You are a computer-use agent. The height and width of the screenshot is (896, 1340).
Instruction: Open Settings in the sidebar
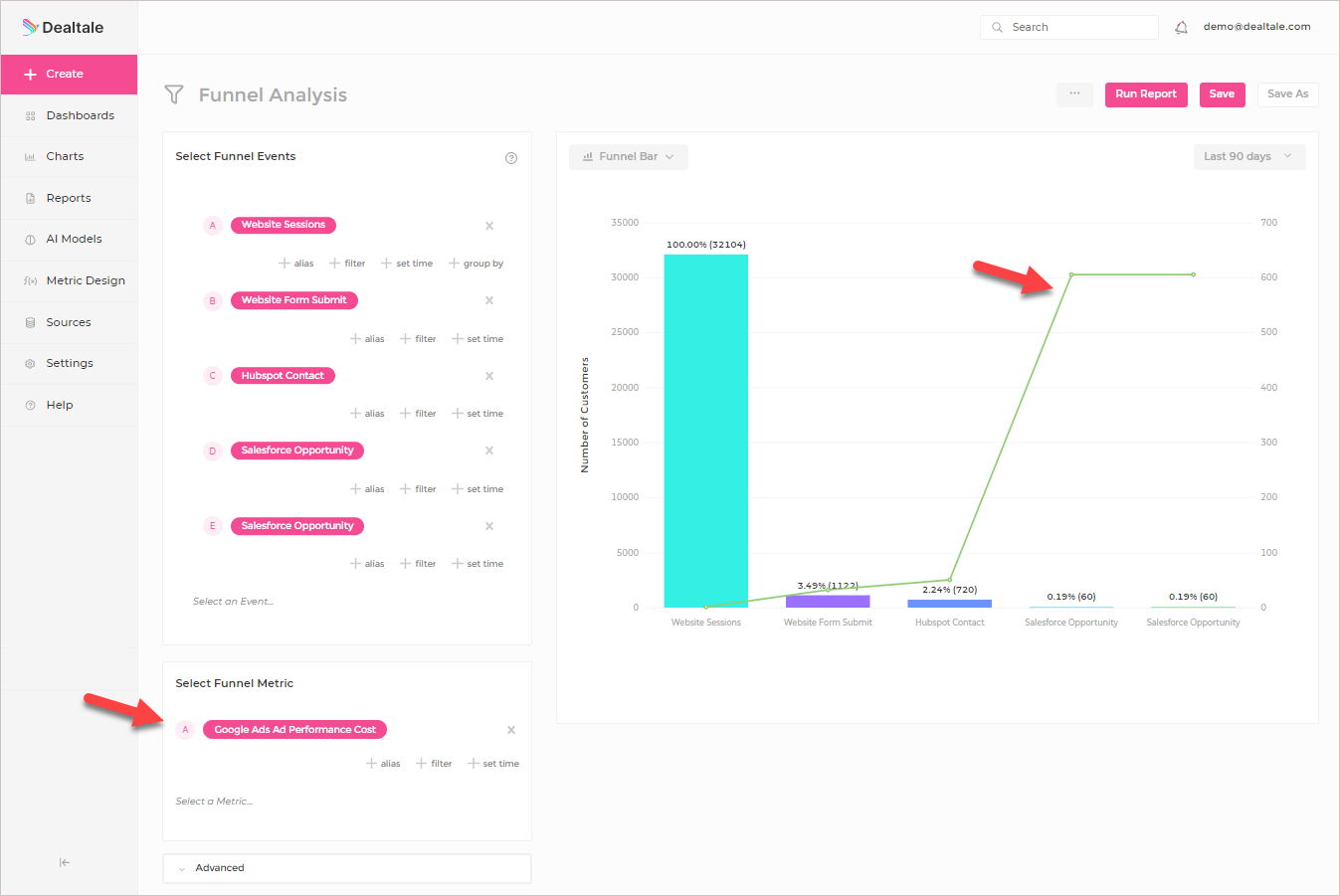click(70, 363)
